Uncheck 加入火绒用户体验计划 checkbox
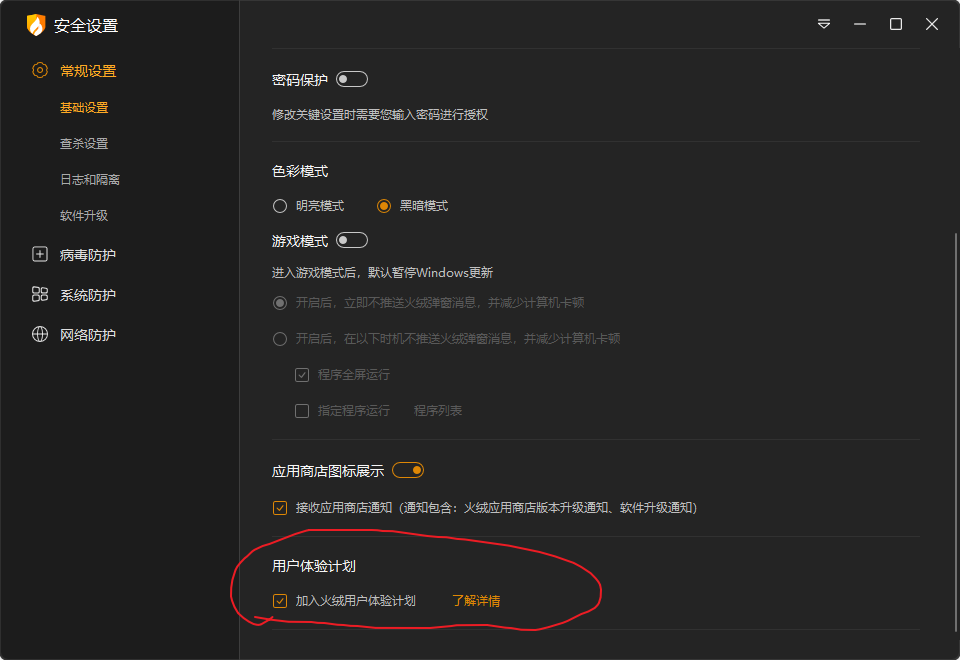The height and width of the screenshot is (660, 960). pyautogui.click(x=280, y=601)
